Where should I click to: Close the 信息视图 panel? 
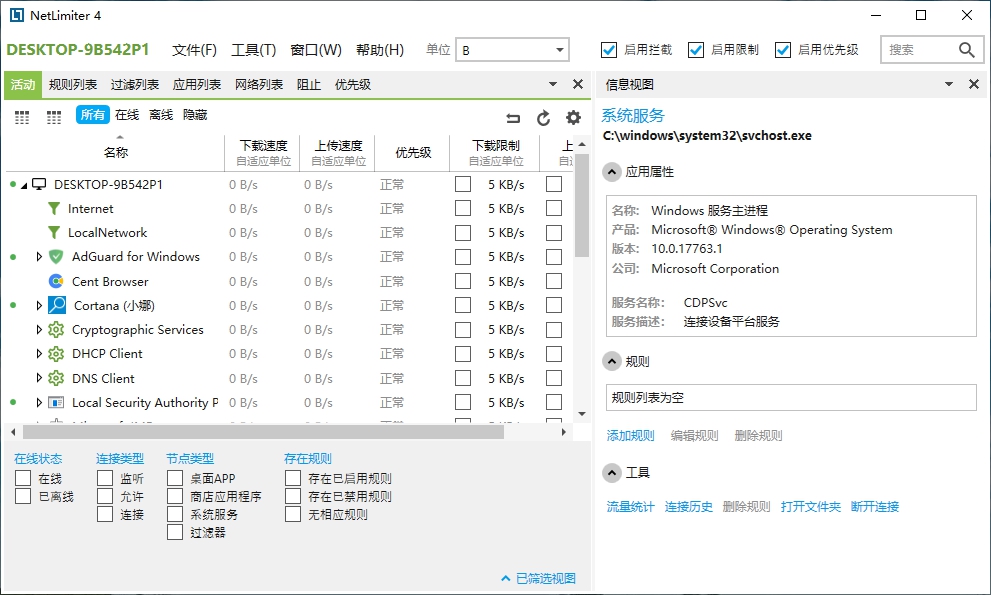[x=974, y=84]
